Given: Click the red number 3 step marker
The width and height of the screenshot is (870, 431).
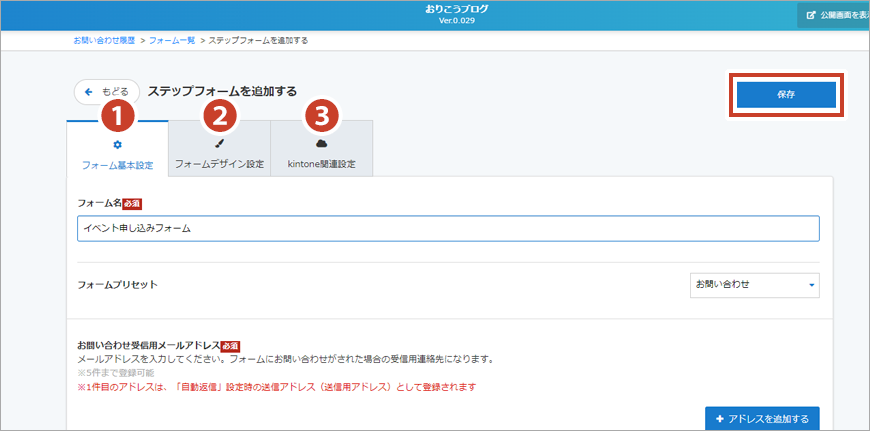Looking at the screenshot, I should (x=321, y=116).
